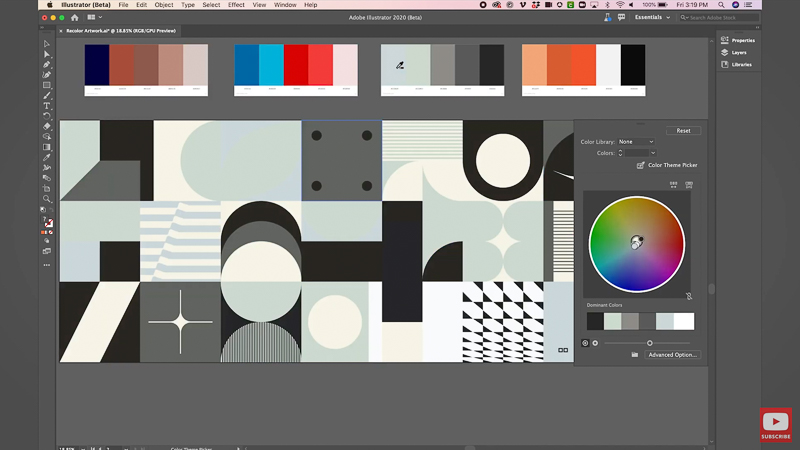The height and width of the screenshot is (450, 800).
Task: Open the Color Library dropdown
Action: point(636,142)
